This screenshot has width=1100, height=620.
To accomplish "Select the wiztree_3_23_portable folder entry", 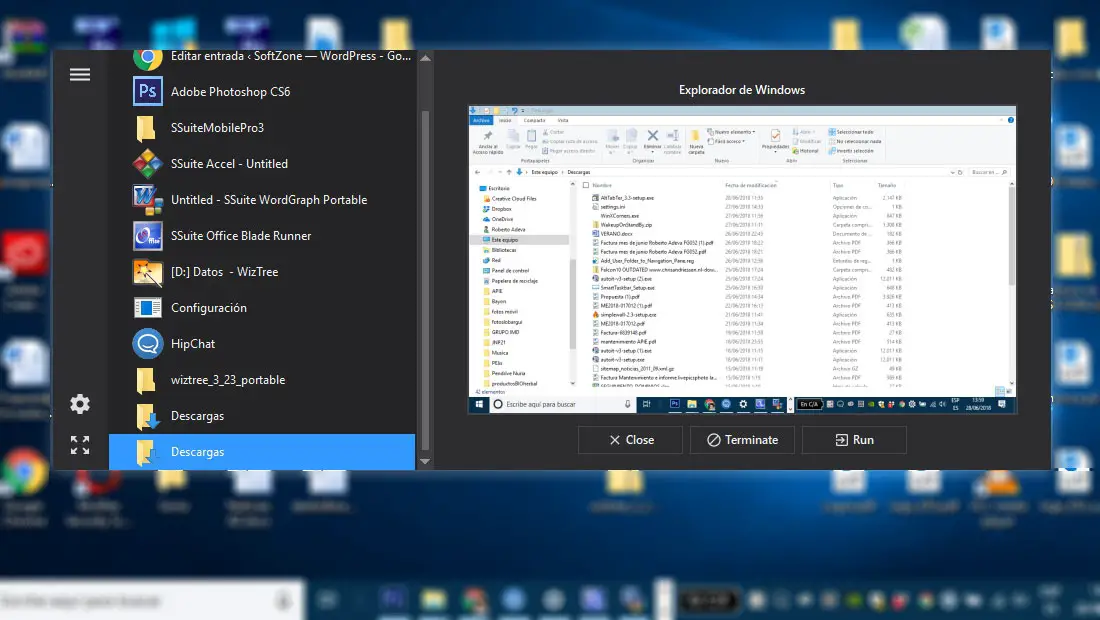I will (227, 380).
